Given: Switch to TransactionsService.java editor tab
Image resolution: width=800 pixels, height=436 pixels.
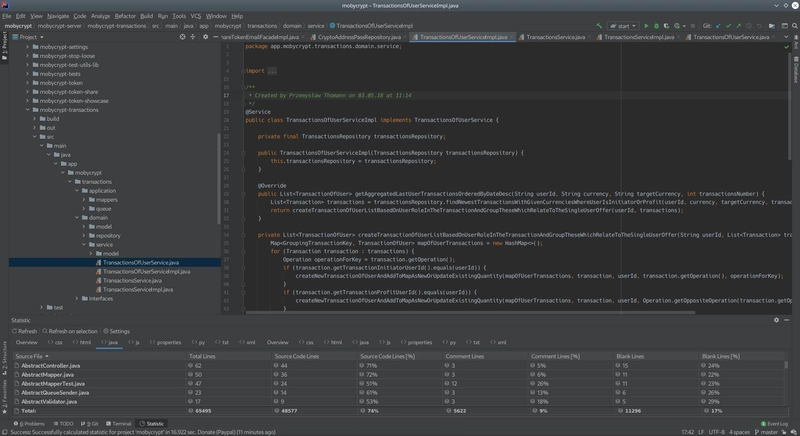Looking at the screenshot, I should pyautogui.click(x=554, y=37).
